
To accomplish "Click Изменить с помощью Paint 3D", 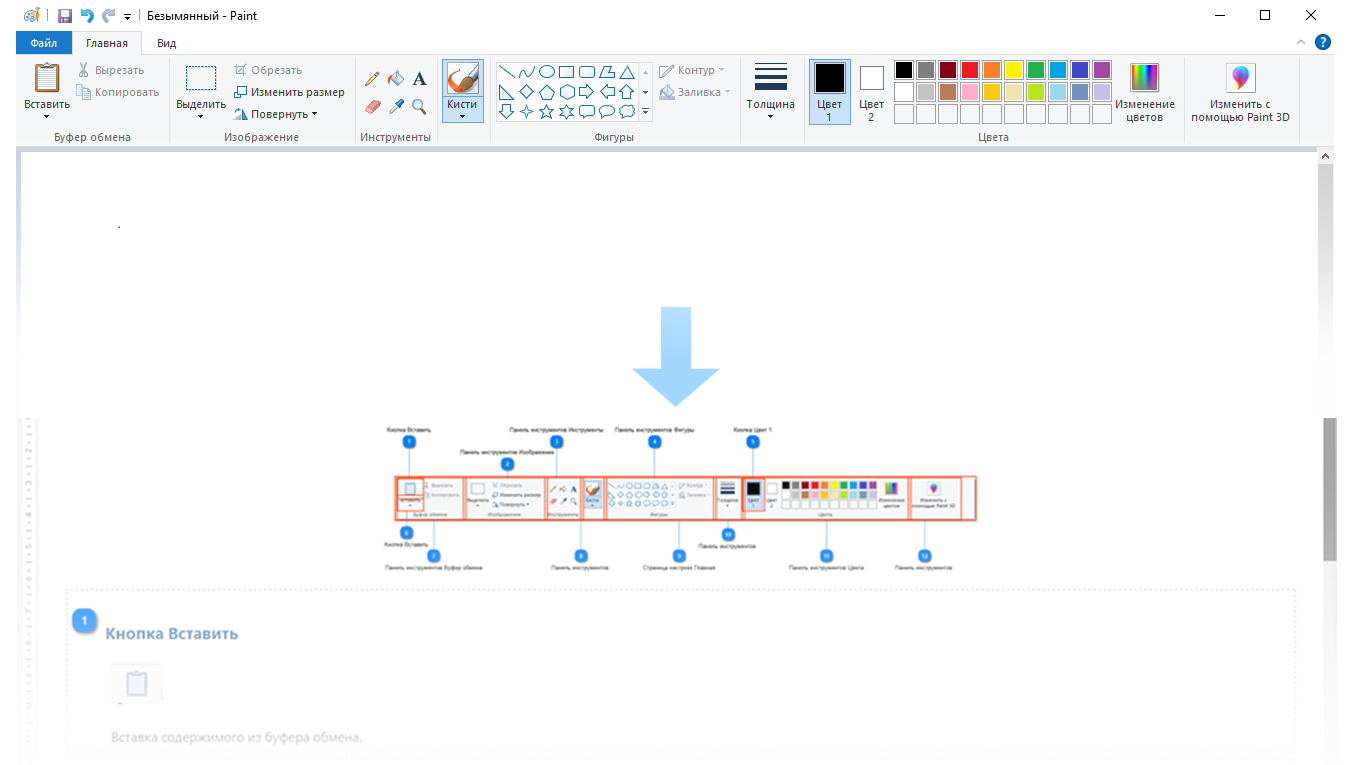I will pos(1240,91).
